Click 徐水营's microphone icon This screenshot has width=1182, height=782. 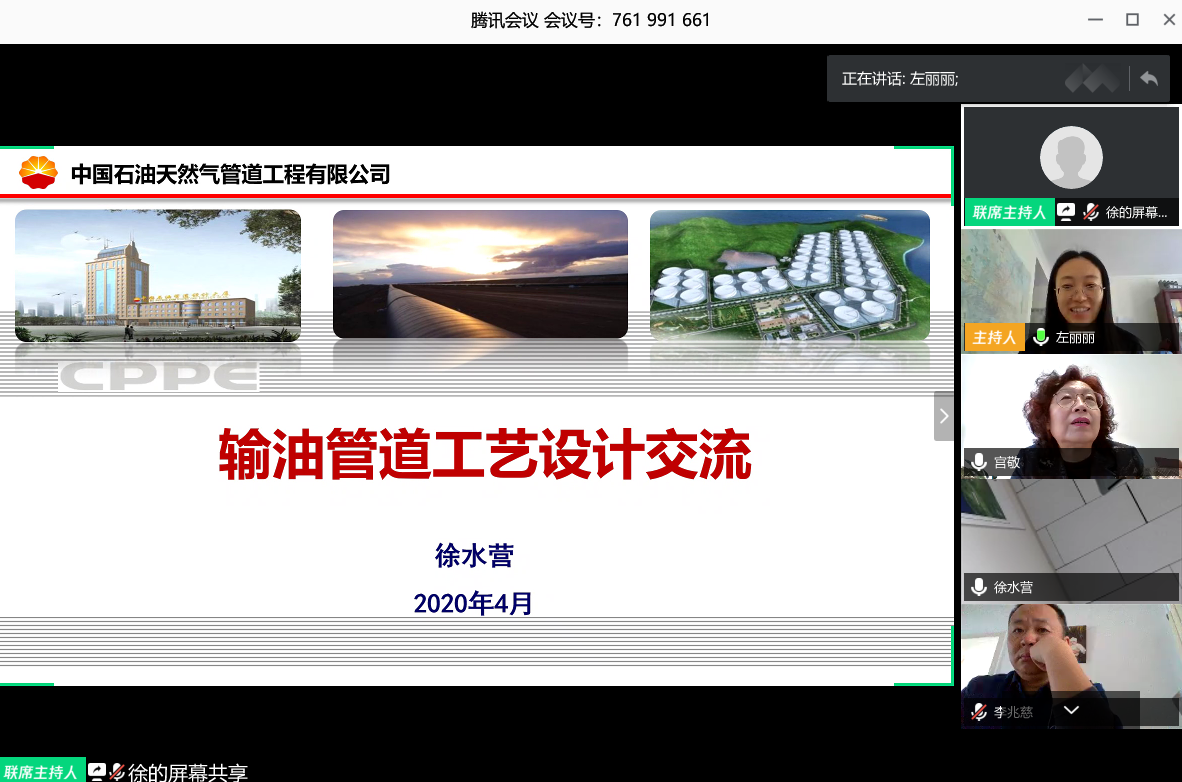tap(977, 587)
